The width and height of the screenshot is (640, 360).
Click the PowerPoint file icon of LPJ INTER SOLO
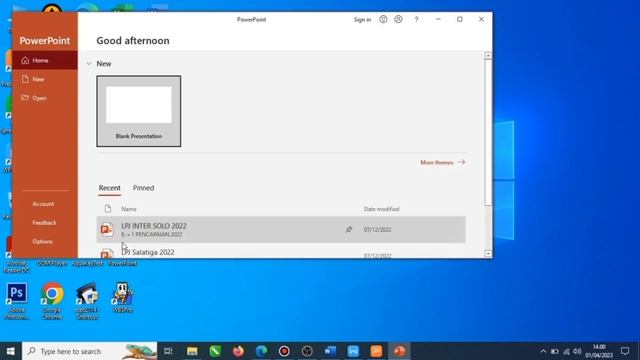coord(107,229)
